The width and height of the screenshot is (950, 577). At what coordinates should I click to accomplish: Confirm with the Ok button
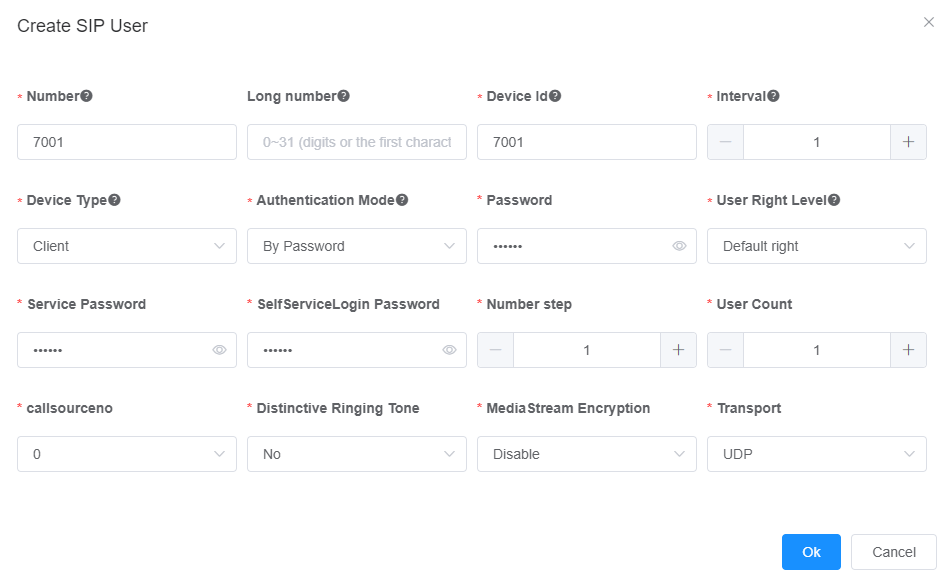(811, 552)
